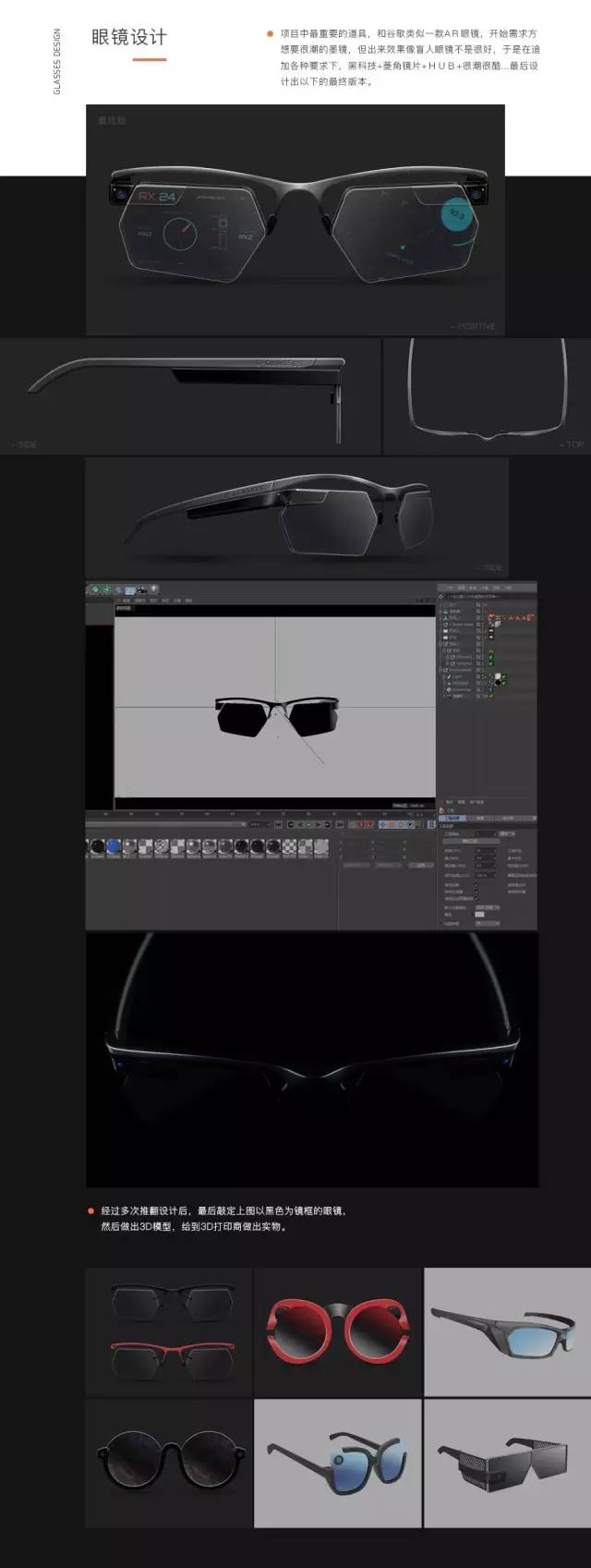
Task: Open the first menu of object manager
Action: 452,588
